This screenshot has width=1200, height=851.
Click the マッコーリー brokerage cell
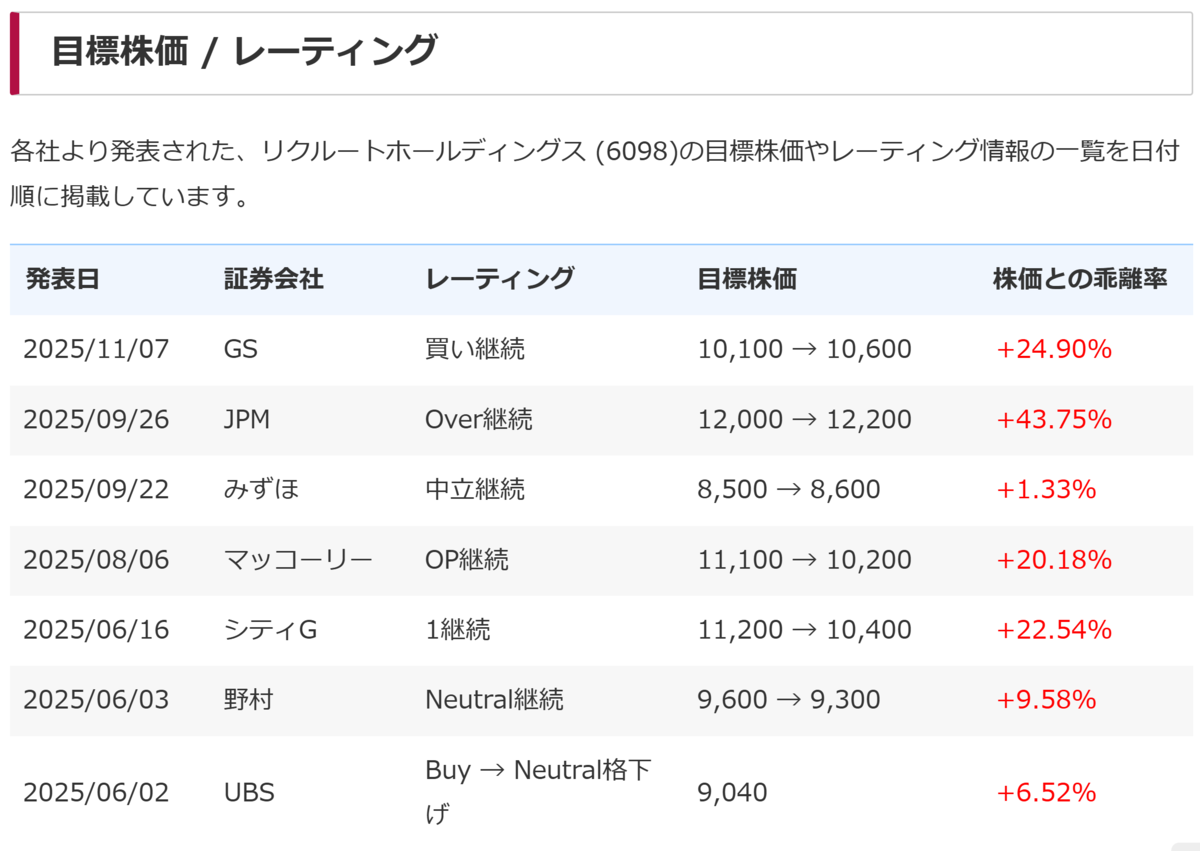[298, 559]
